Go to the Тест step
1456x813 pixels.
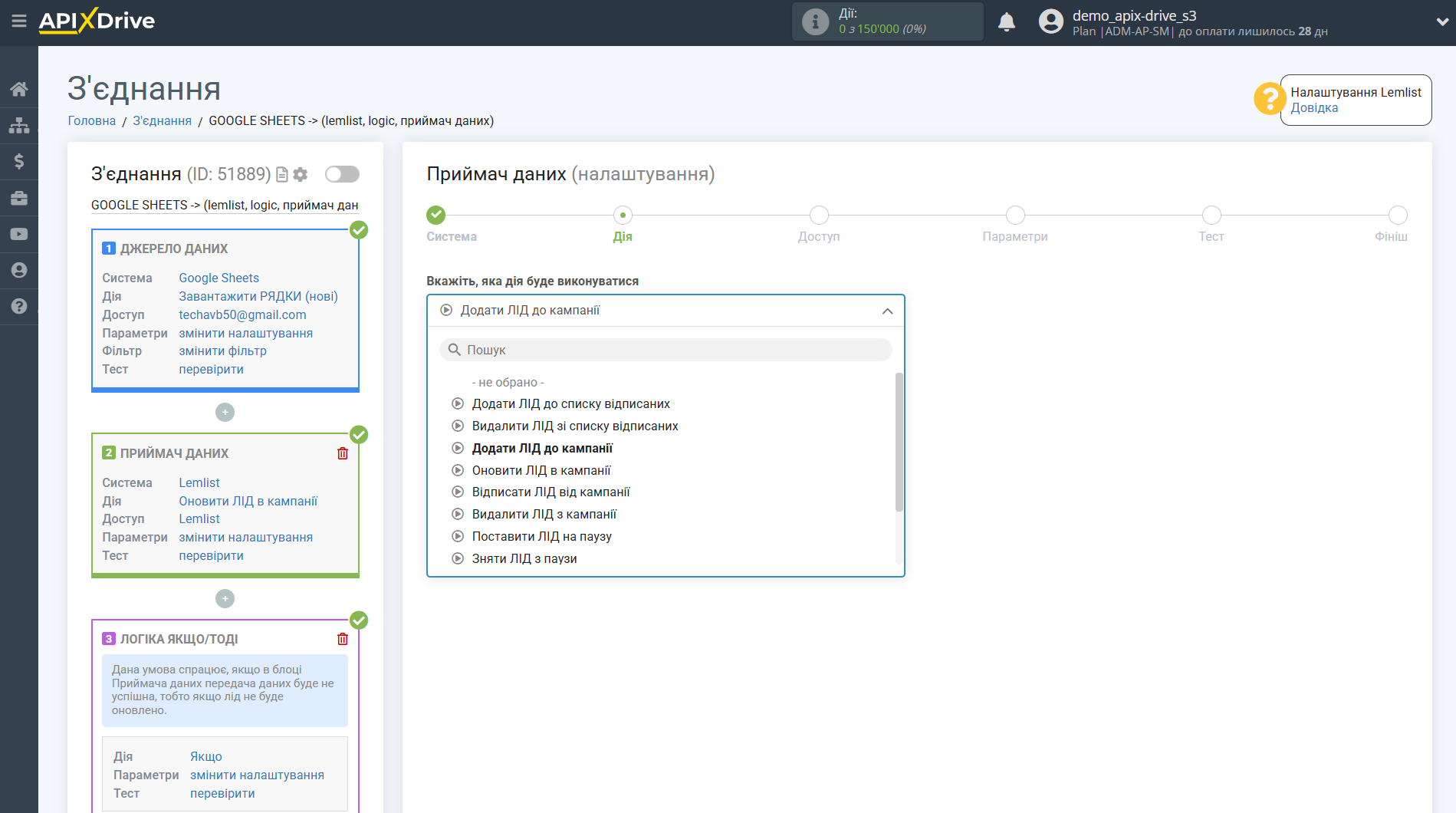1211,215
